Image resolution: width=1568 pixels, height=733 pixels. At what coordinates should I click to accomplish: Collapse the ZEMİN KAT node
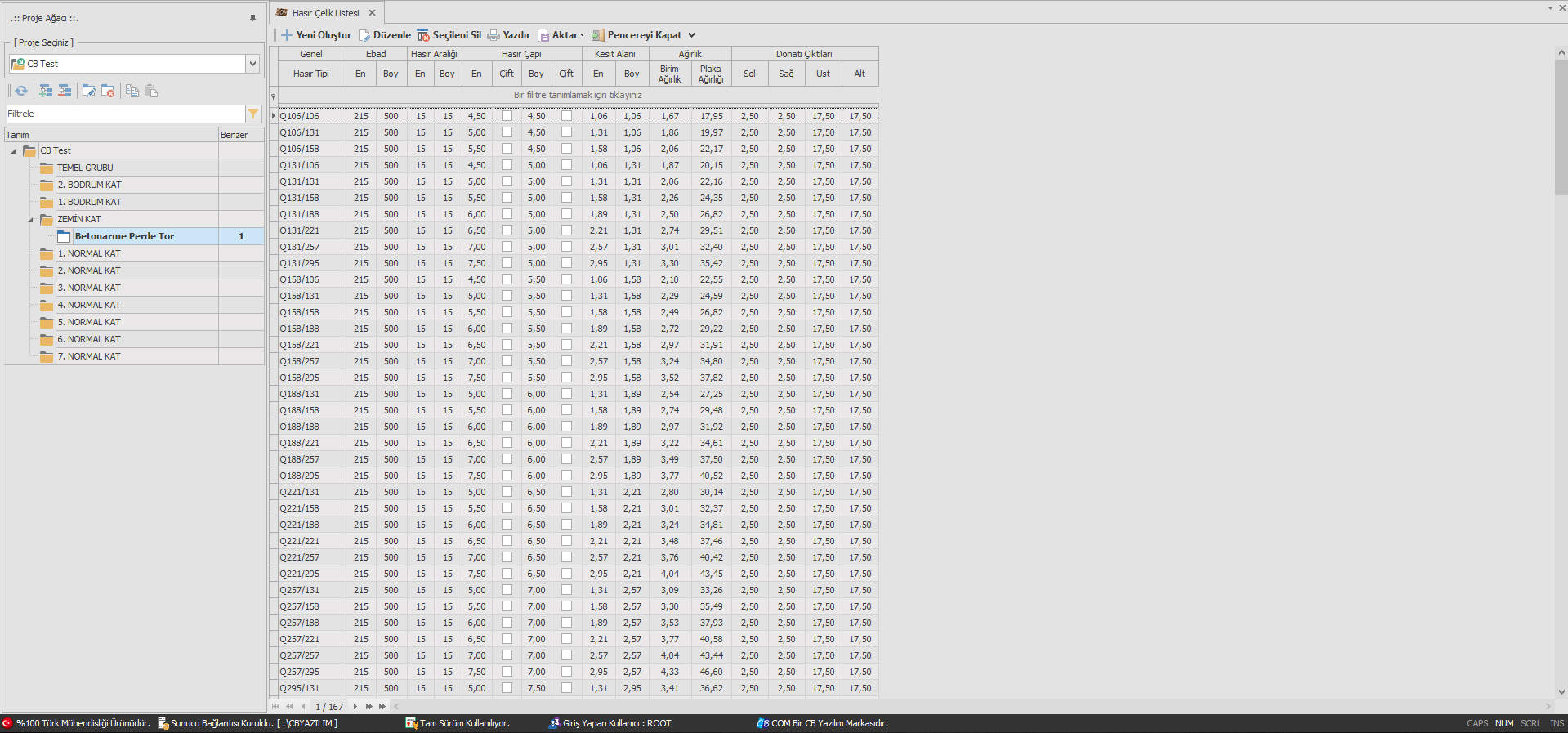pos(30,220)
